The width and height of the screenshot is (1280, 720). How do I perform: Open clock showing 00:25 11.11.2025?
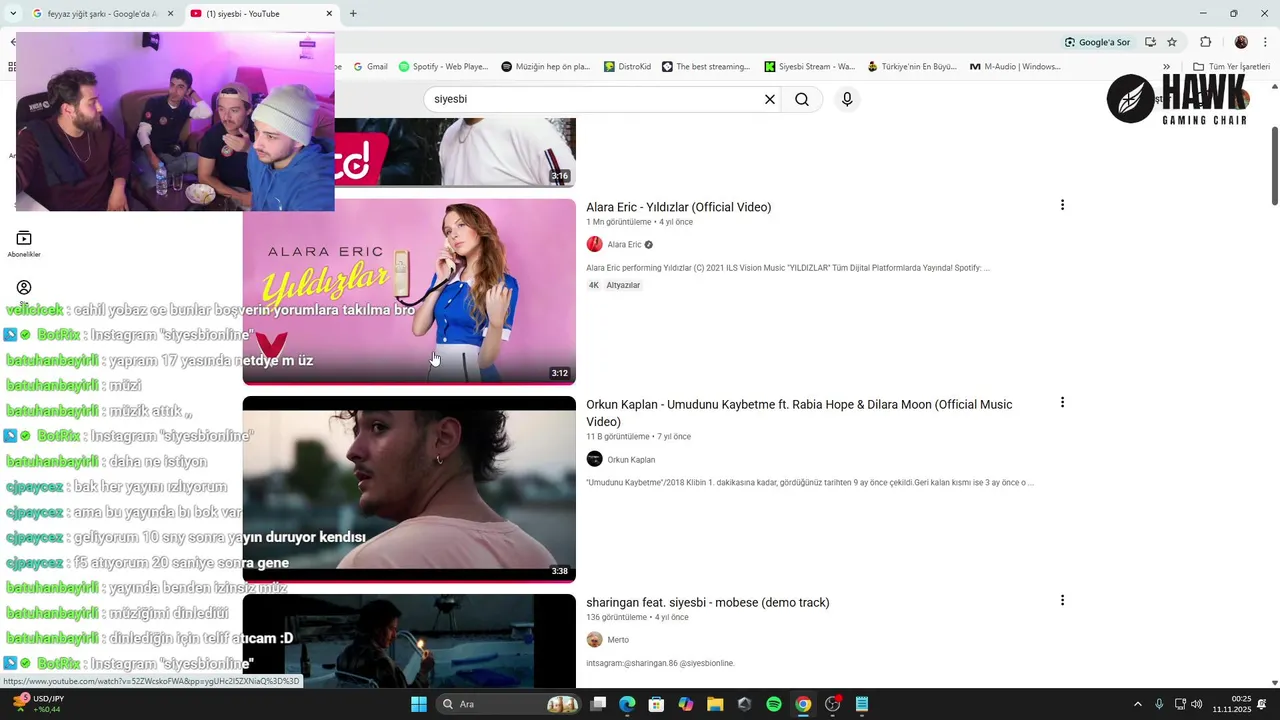coord(1232,704)
